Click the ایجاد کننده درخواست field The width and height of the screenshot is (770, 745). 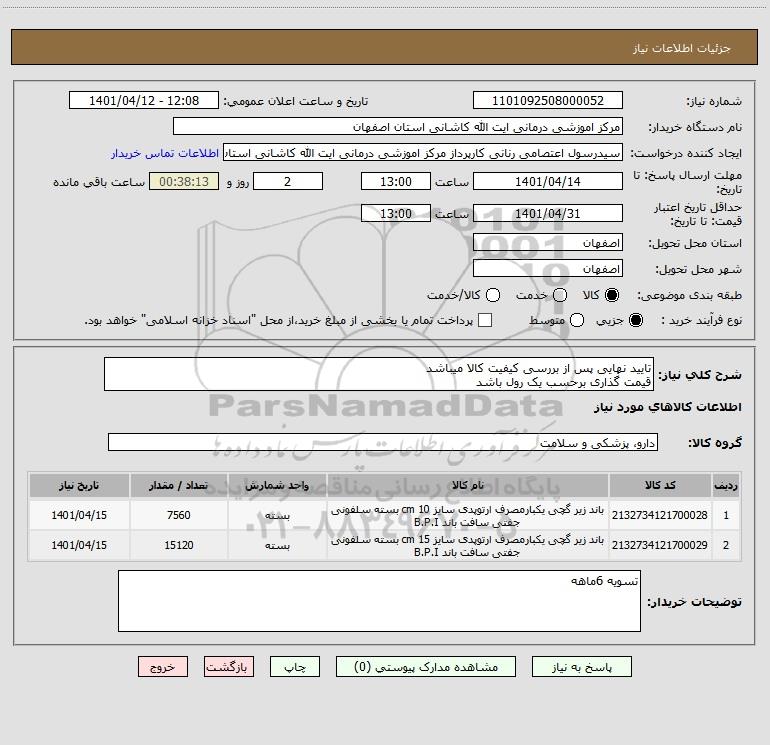(423, 153)
